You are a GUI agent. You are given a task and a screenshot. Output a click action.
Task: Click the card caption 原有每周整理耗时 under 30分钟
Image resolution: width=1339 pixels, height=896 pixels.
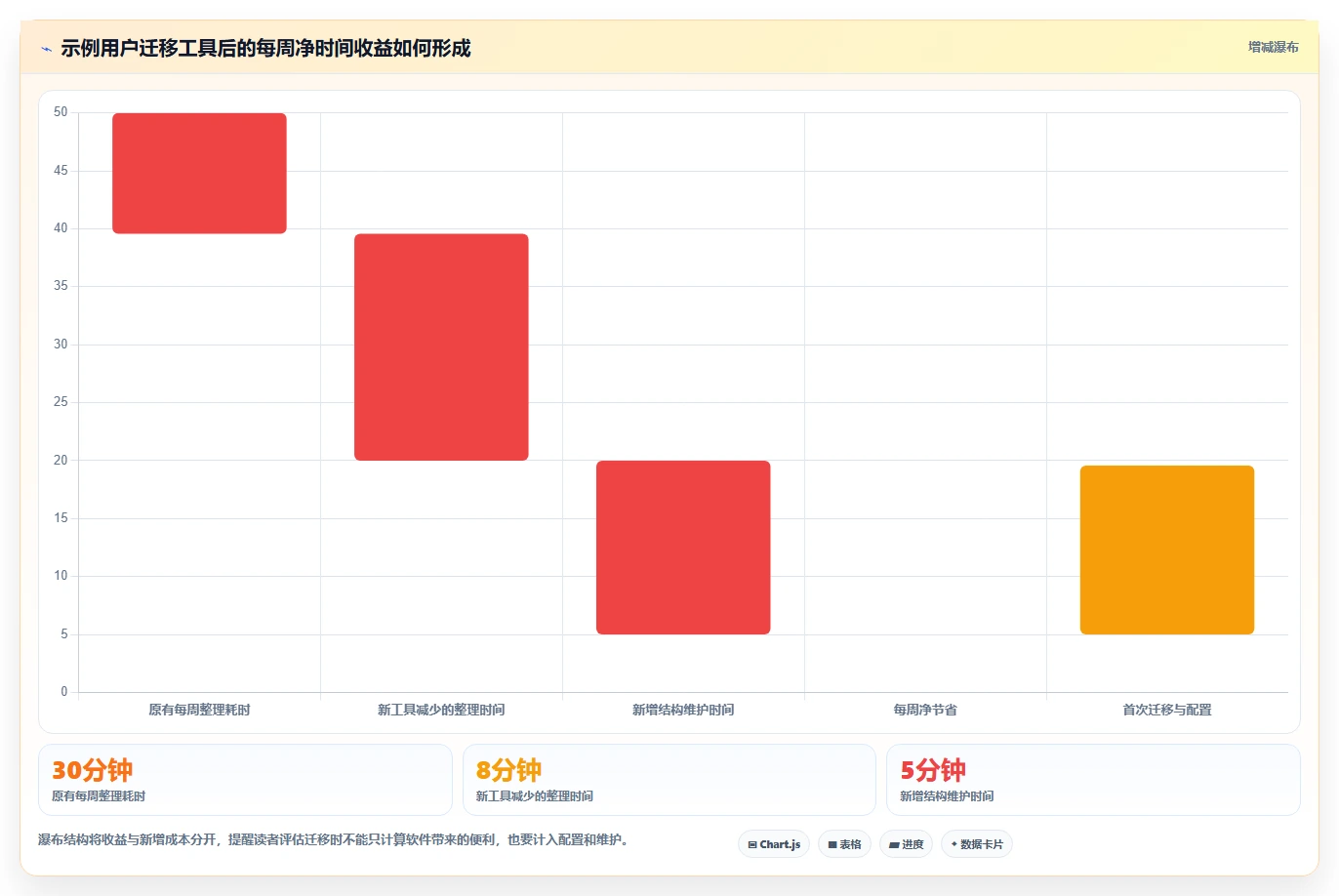99,796
